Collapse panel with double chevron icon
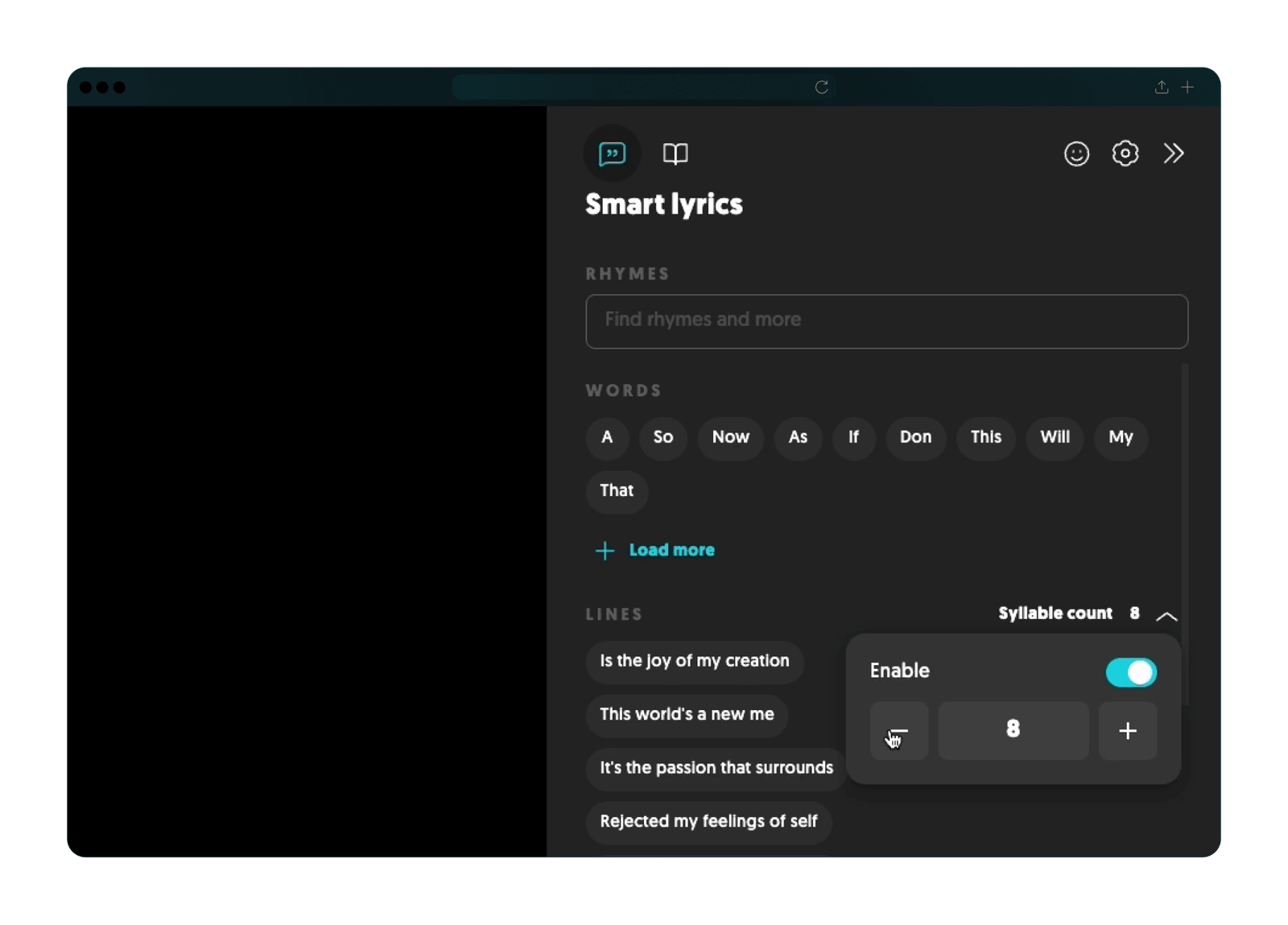This screenshot has height=925, width=1288. 1173,154
